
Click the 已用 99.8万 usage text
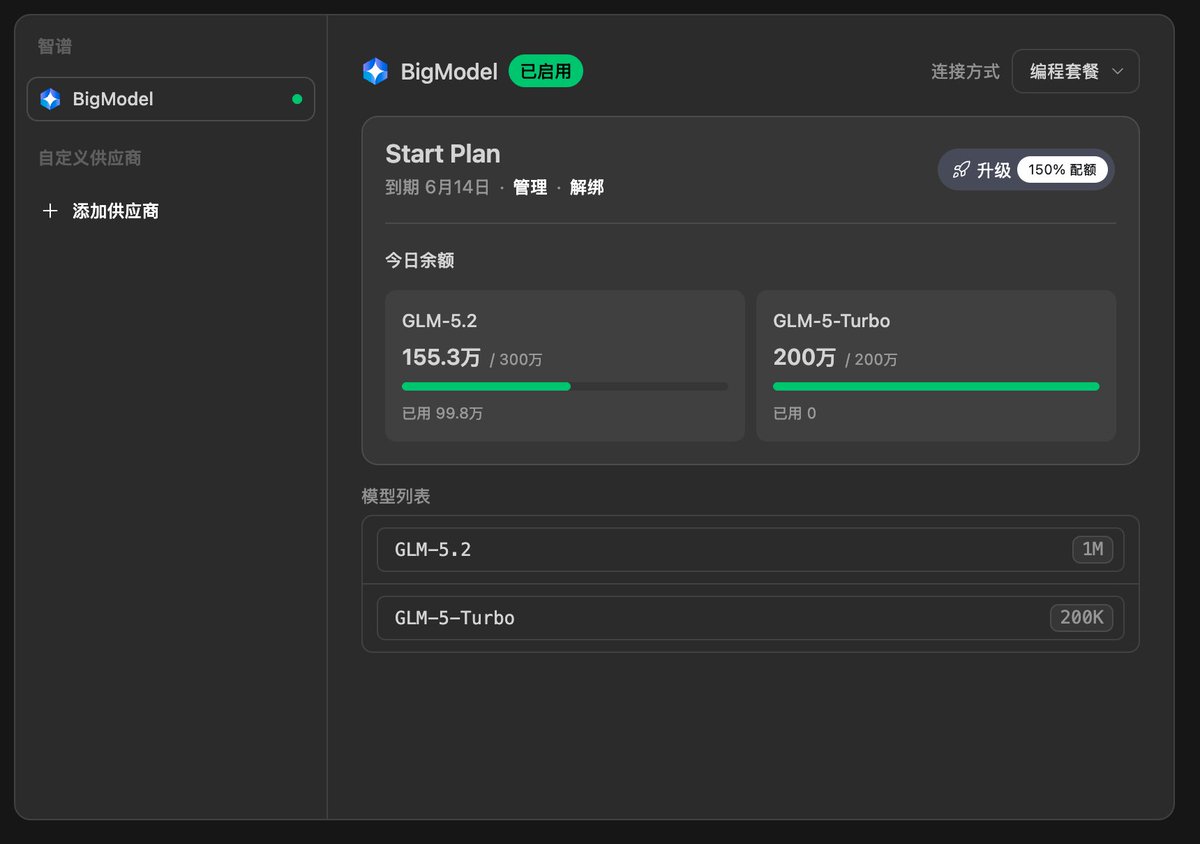442,413
